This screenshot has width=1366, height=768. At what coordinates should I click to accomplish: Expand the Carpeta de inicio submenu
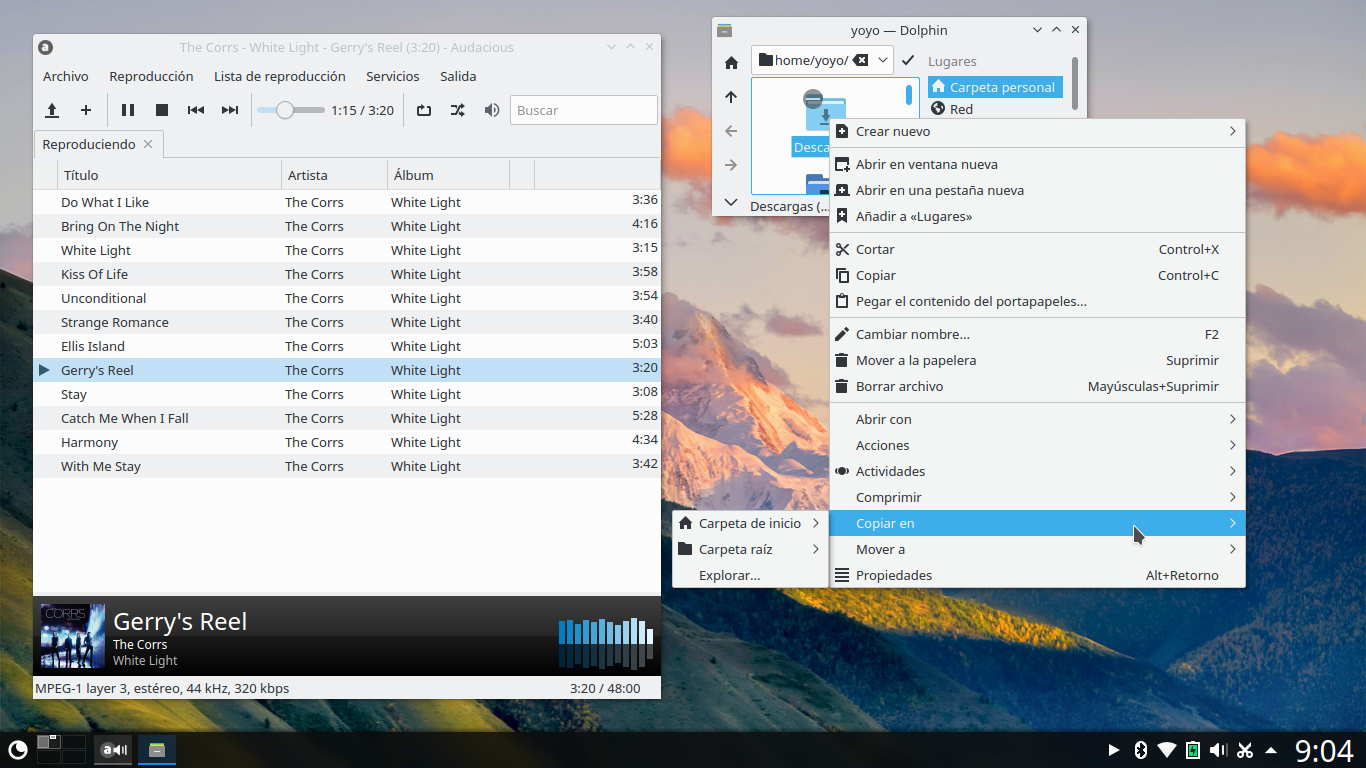(750, 523)
